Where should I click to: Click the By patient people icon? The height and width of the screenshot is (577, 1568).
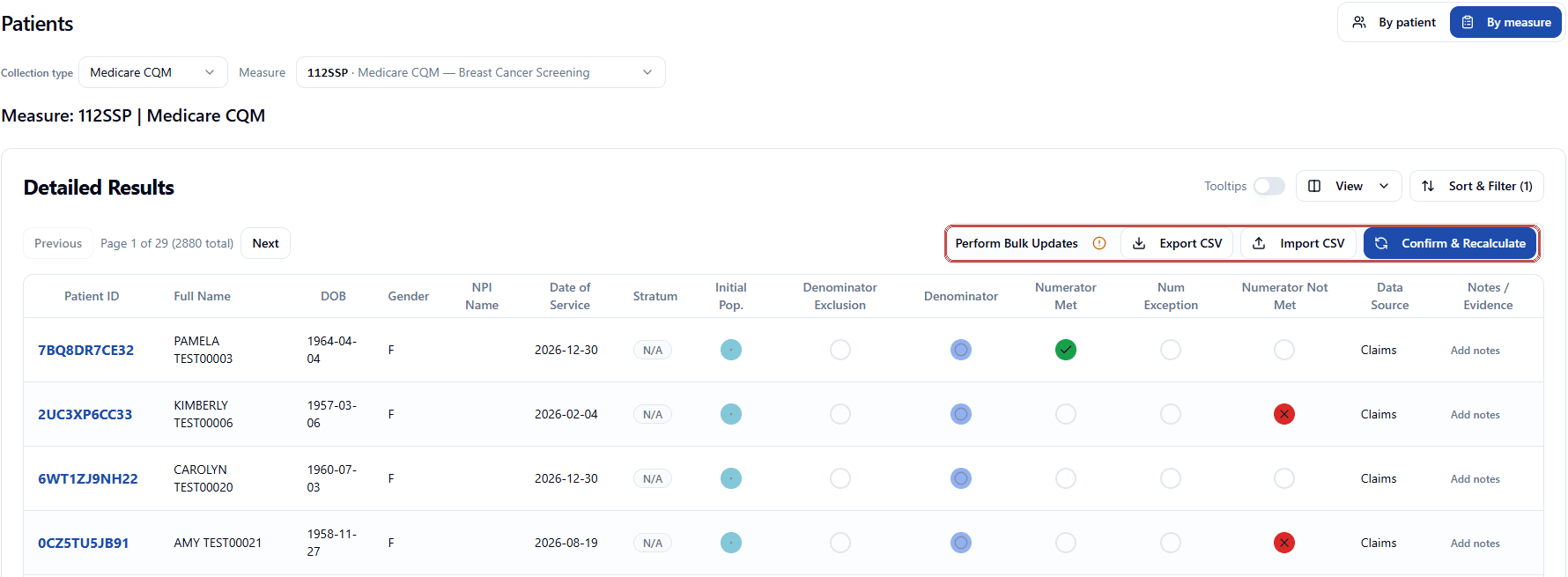(1359, 22)
